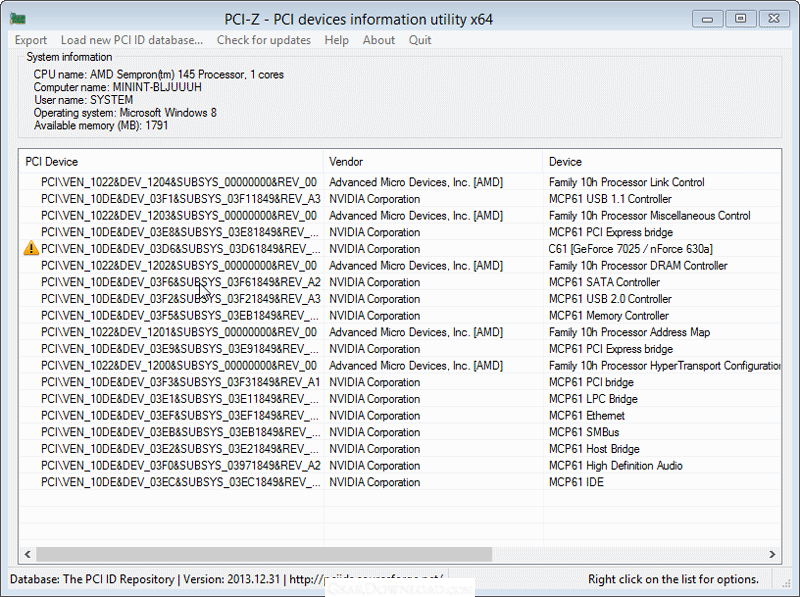Sort by the Vendor column header
The image size is (800, 597).
(x=433, y=162)
